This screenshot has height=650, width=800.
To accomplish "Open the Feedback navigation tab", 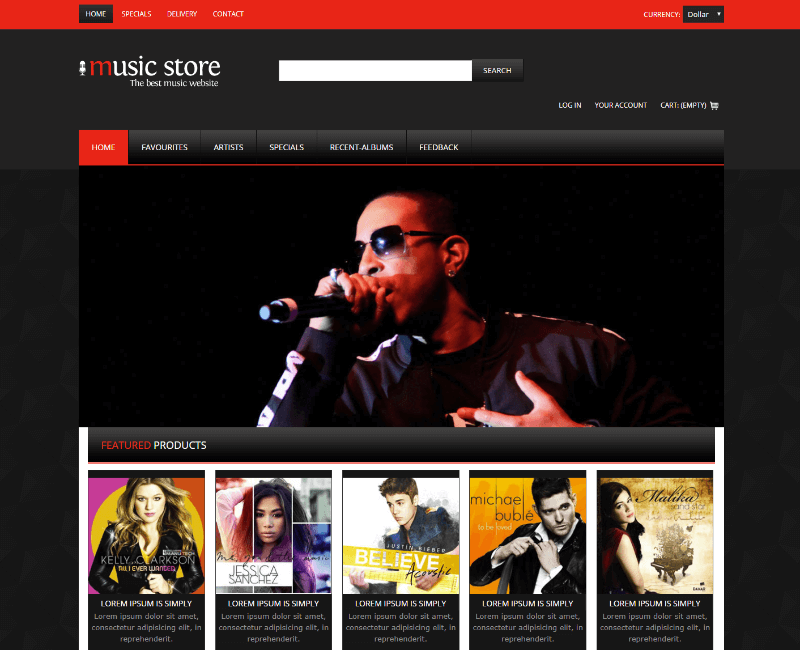I will click(x=438, y=147).
